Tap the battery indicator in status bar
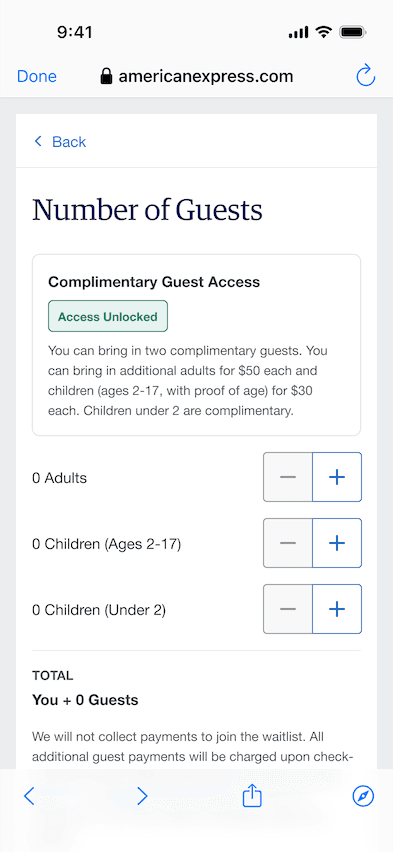Screen dimensions: 393x852 (x=353, y=33)
